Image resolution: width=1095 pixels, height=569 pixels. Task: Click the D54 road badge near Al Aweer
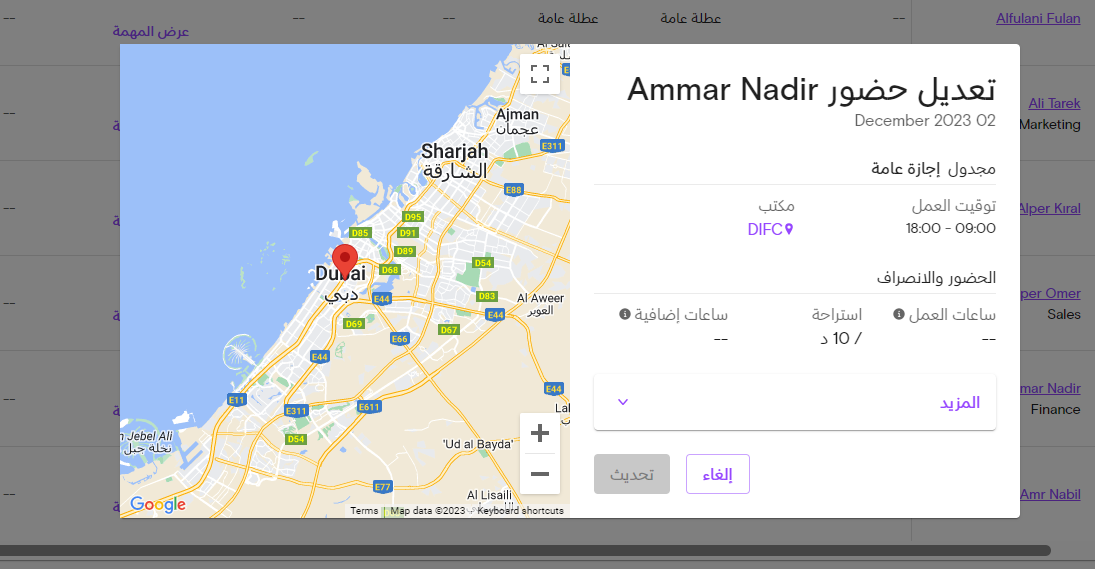click(483, 263)
